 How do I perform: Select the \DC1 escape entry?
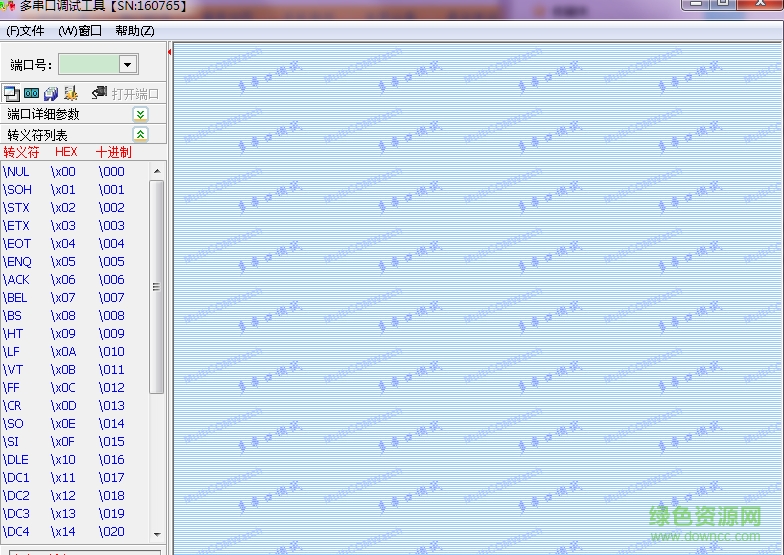(x=16, y=478)
